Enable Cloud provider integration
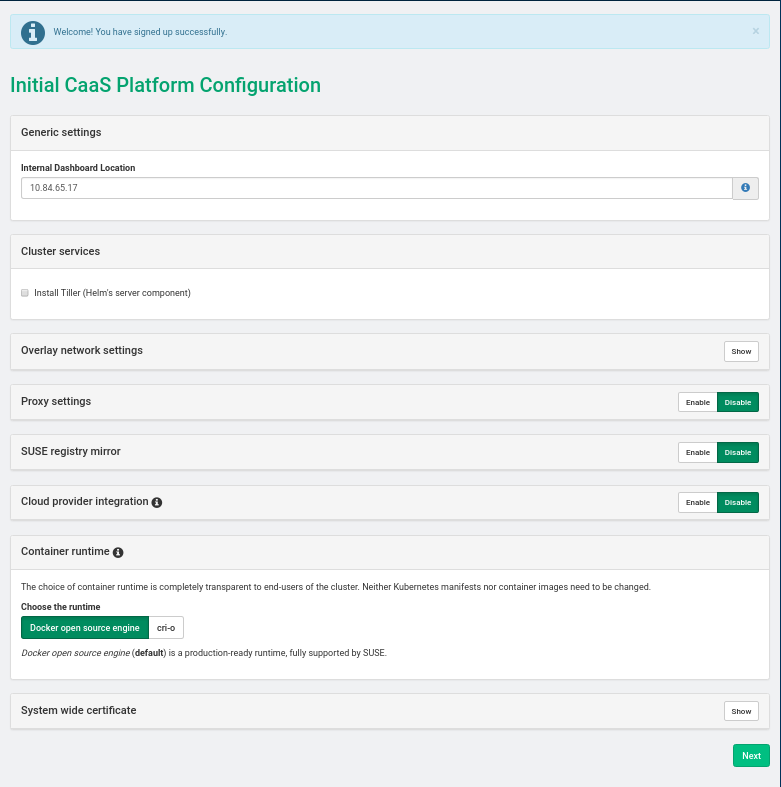The height and width of the screenshot is (787, 781). tap(698, 502)
